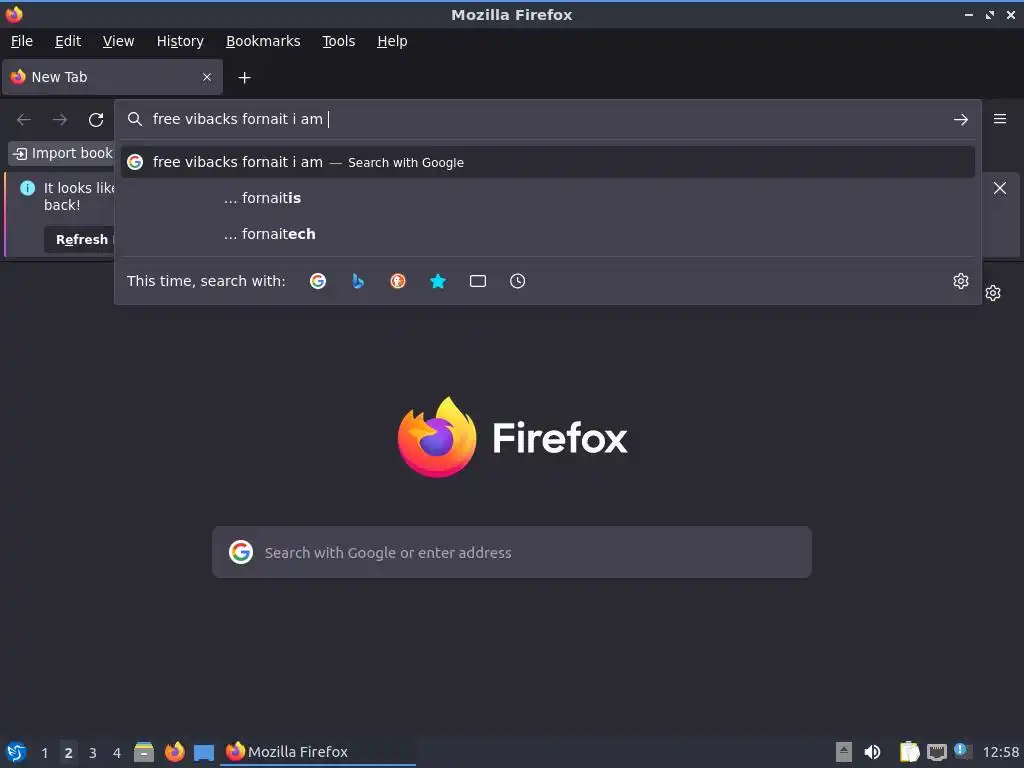1024x768 pixels.
Task: Launch Firefox from taskbar quick launch
Action: pyautogui.click(x=174, y=752)
